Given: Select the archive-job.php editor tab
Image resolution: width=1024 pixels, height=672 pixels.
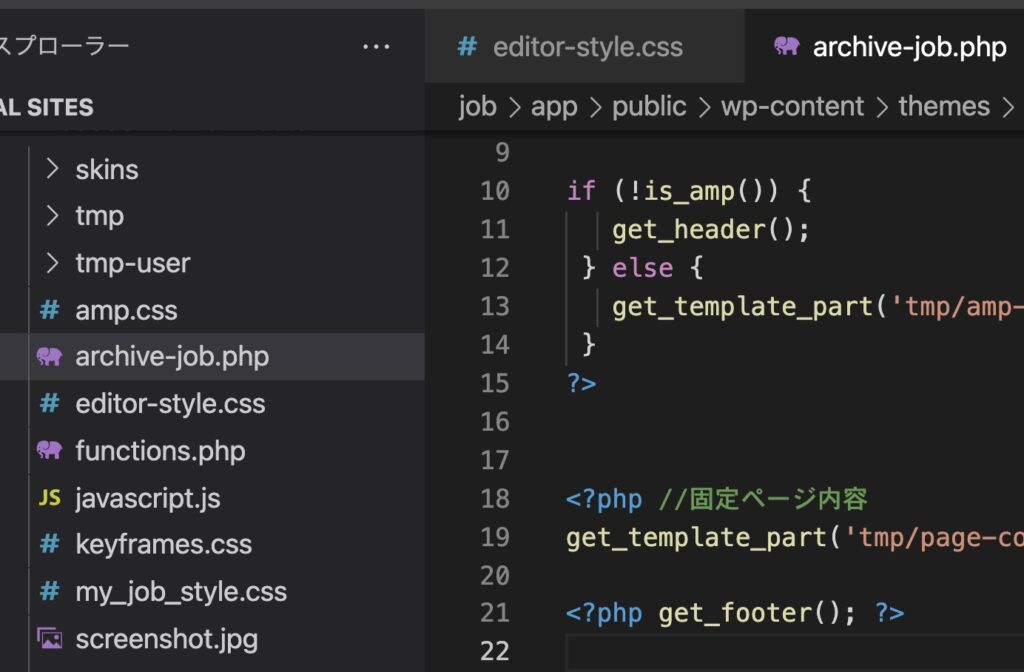Looking at the screenshot, I should (908, 47).
